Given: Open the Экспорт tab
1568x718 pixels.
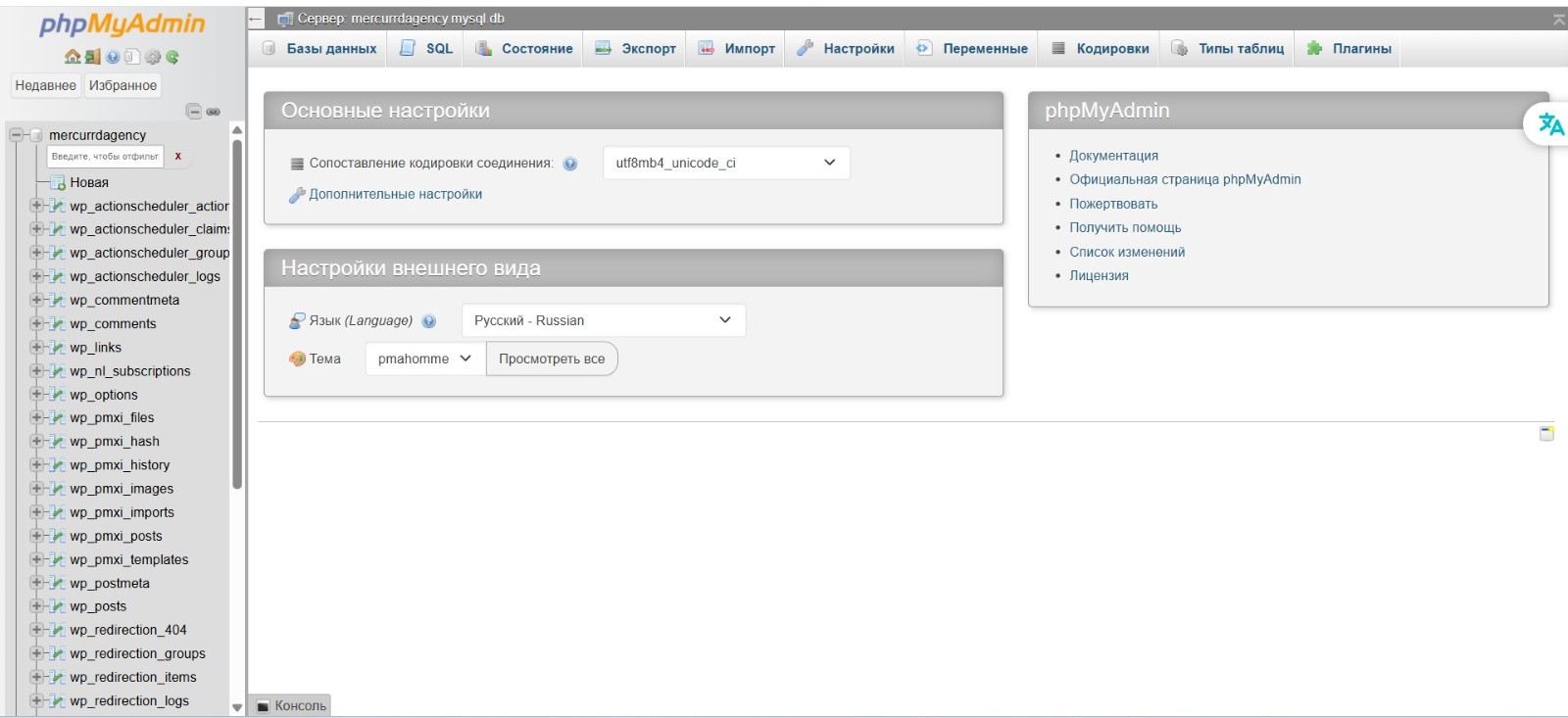Looking at the screenshot, I should [635, 48].
